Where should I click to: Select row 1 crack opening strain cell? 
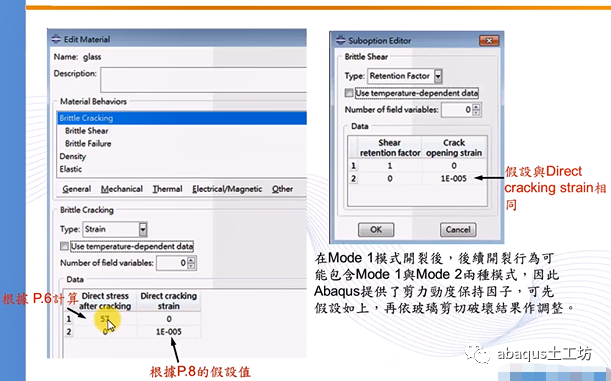tap(454, 166)
